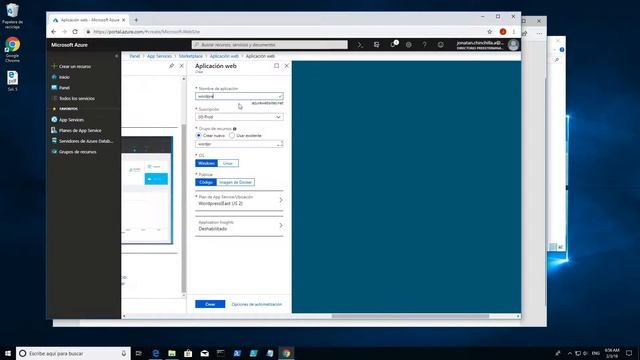
Task: Select Código for Publicar
Action: 206,182
